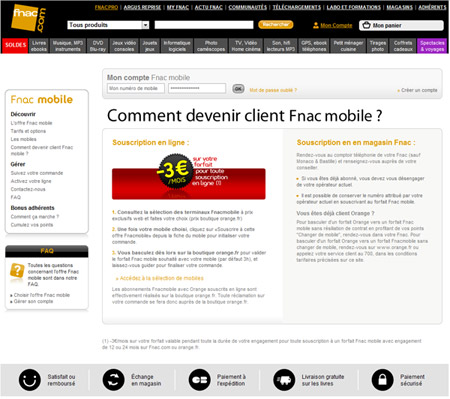The width and height of the screenshot is (450, 399).
Task: Click the Paiement sécurisé padlock icon
Action: click(x=382, y=380)
